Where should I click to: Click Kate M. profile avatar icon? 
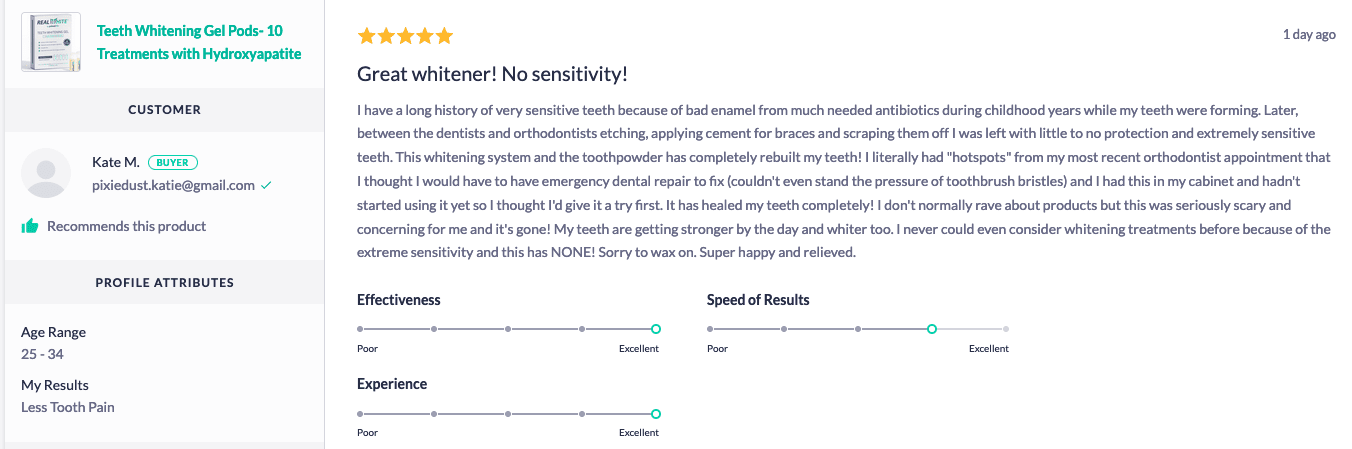click(46, 173)
